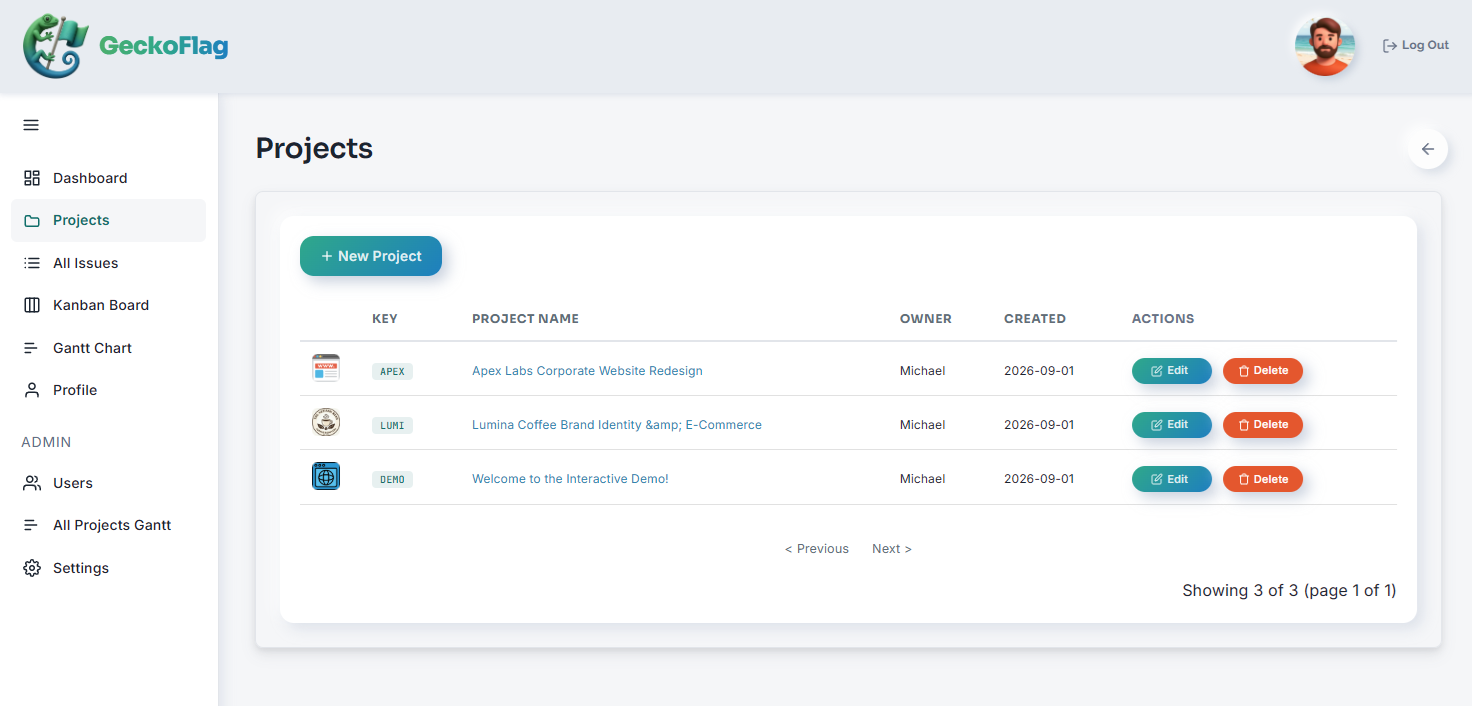Click the Apex Labs project thumbnail

[x=326, y=369]
